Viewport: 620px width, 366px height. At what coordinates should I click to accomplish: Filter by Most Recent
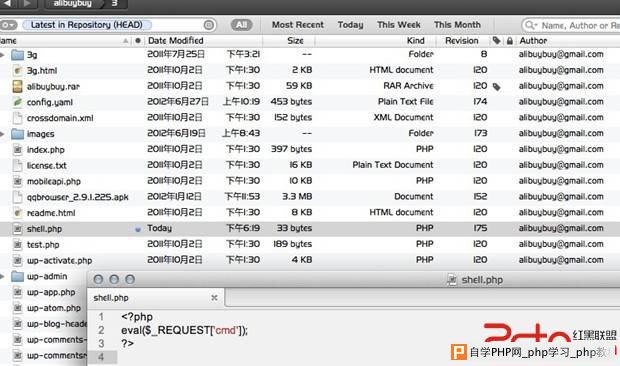pos(297,25)
